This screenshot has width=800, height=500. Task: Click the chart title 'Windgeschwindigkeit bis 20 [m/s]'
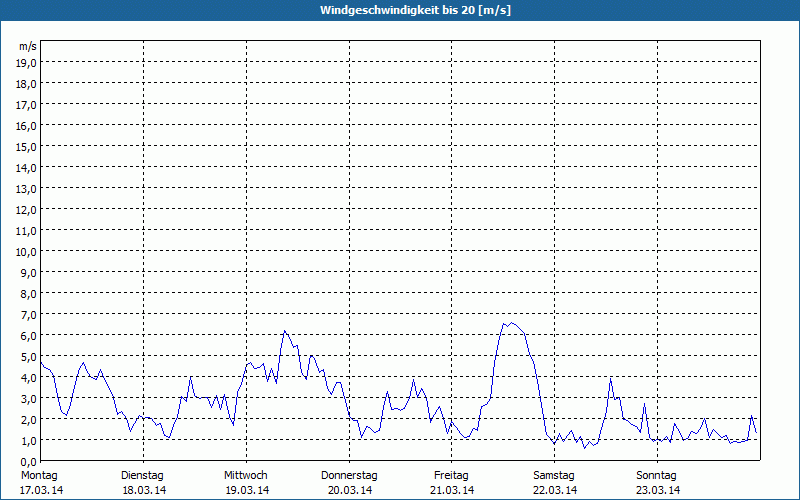pyautogui.click(x=415, y=10)
